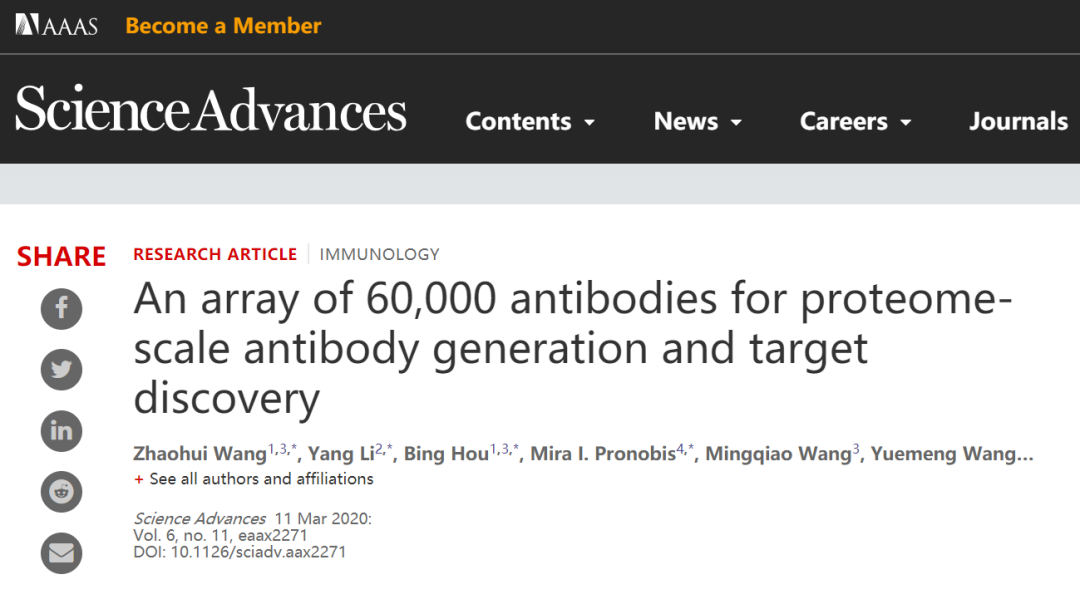This screenshot has width=1080, height=594.
Task: Go to Science Advances home logo
Action: (211, 110)
